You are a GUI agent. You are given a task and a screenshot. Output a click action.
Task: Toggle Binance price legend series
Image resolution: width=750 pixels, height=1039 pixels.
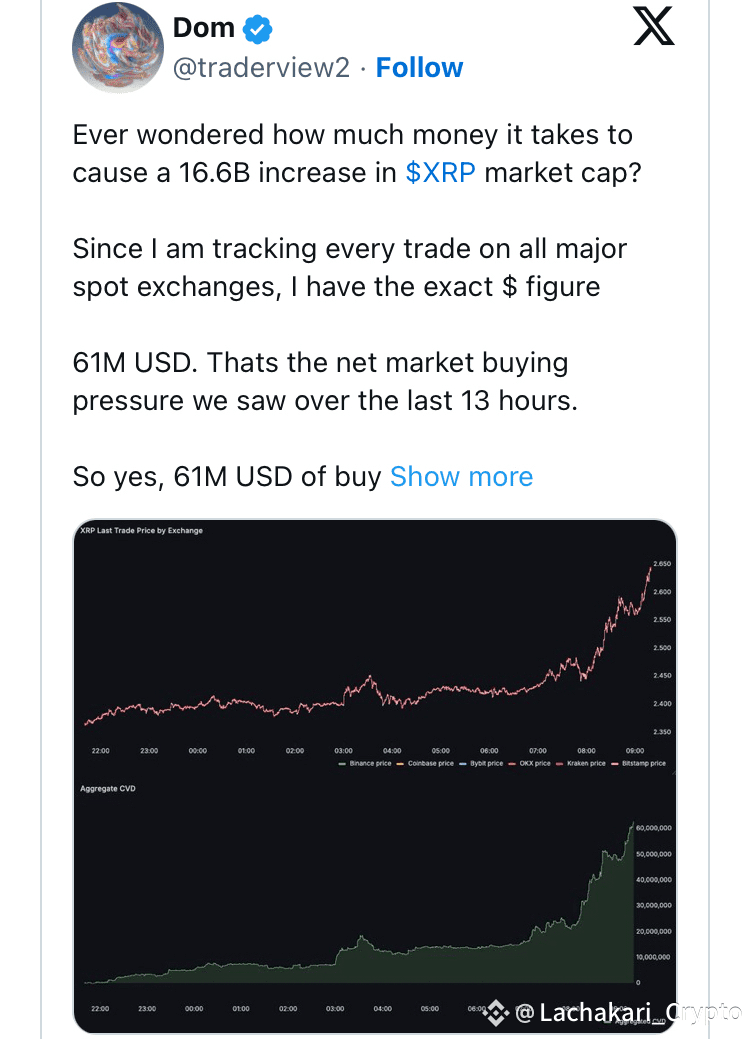tap(365, 763)
